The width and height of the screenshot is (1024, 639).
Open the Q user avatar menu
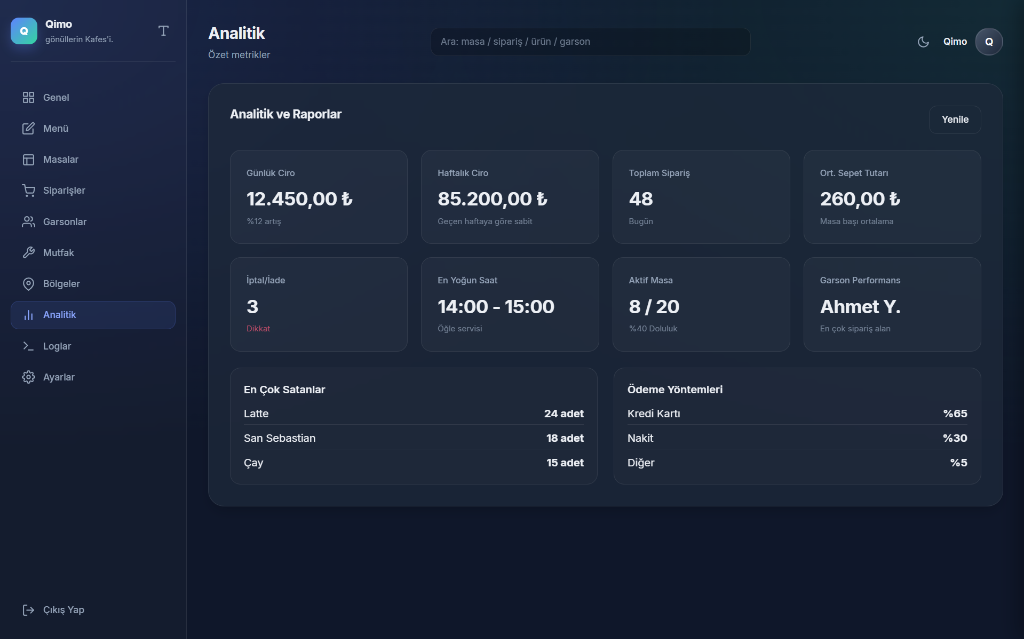[x=988, y=42]
